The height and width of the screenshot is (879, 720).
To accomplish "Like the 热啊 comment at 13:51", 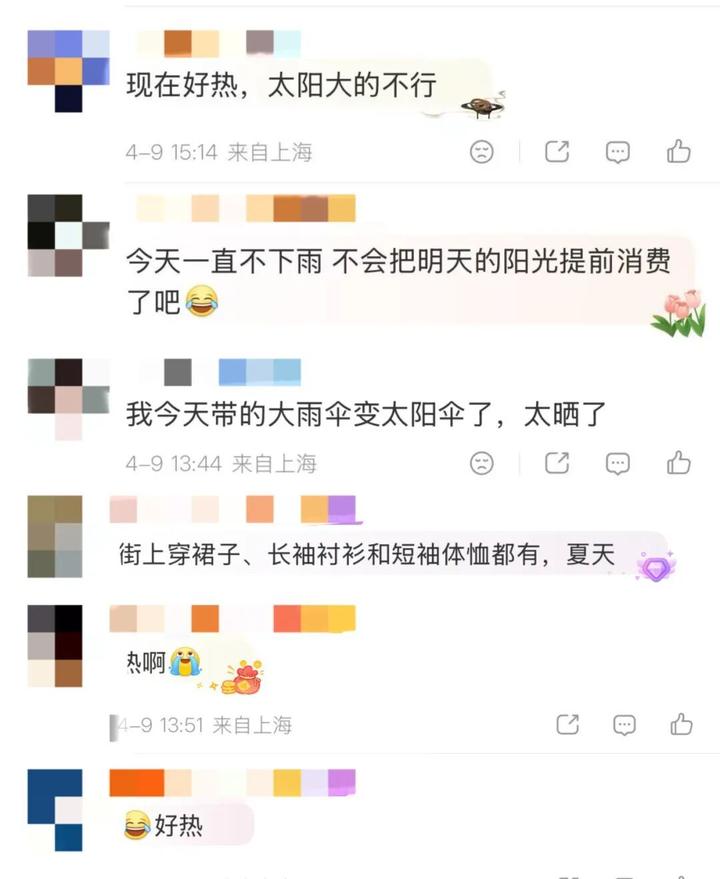I will tap(681, 724).
